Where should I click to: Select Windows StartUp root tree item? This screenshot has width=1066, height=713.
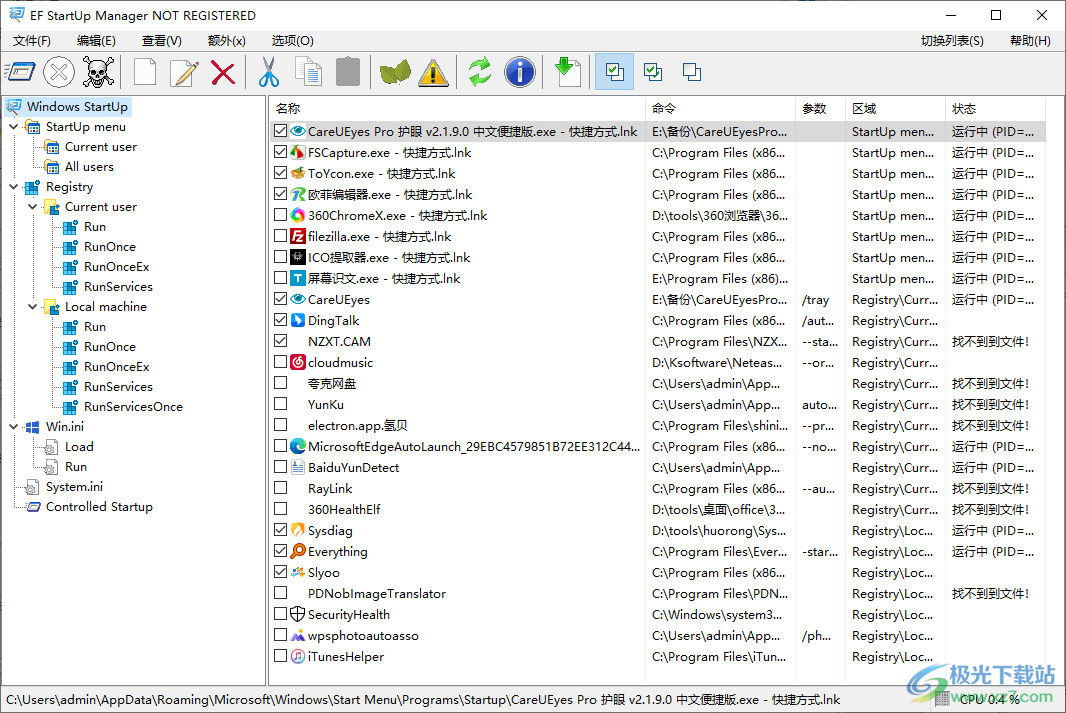pyautogui.click(x=77, y=107)
